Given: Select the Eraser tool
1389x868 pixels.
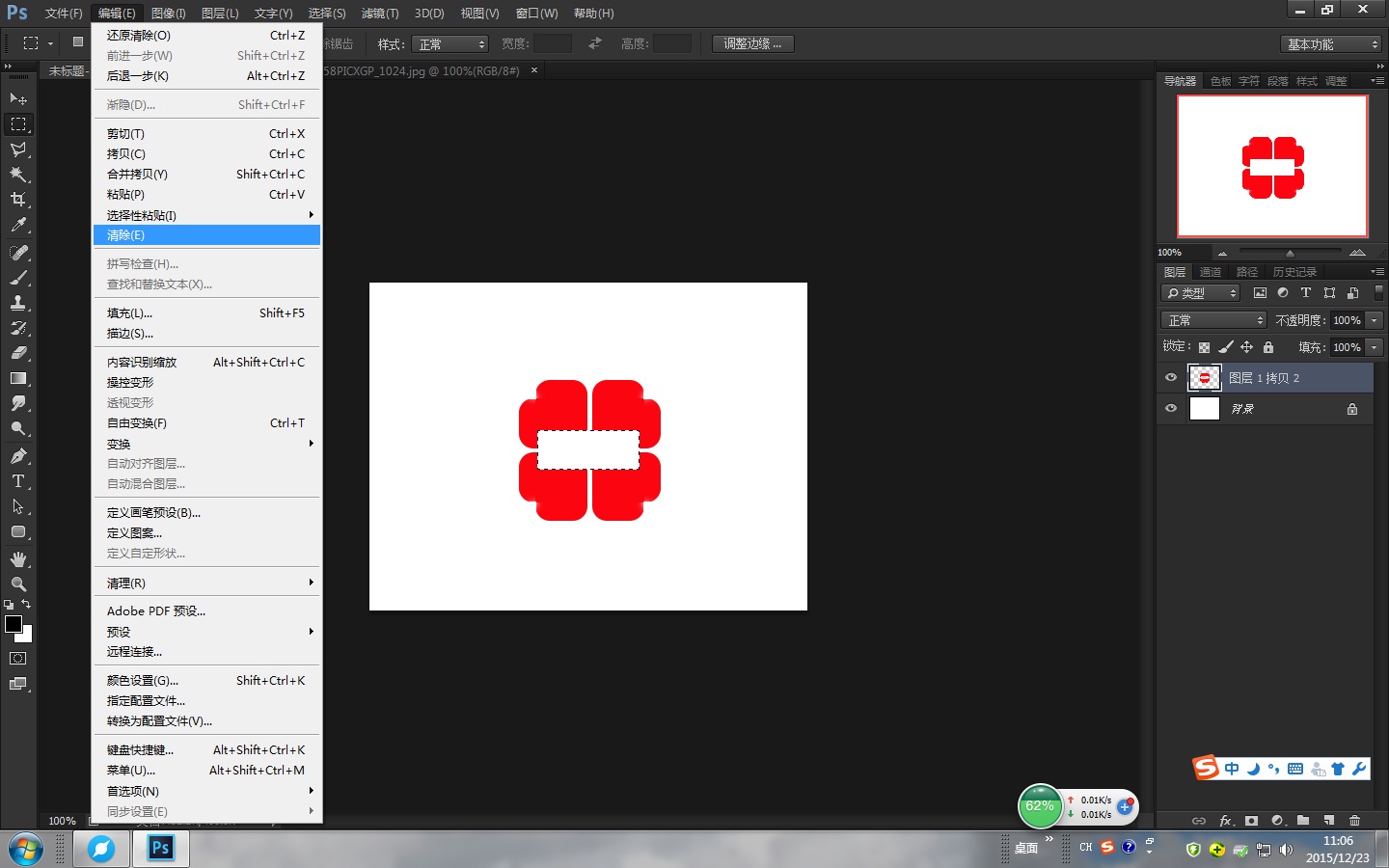Looking at the screenshot, I should coord(18,353).
